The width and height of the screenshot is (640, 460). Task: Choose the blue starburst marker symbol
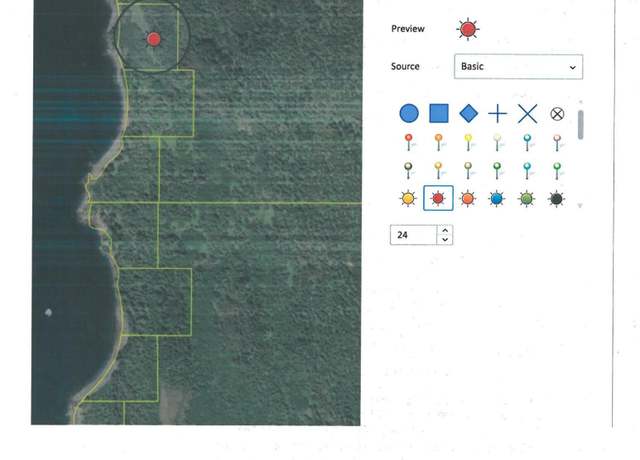[497, 199]
